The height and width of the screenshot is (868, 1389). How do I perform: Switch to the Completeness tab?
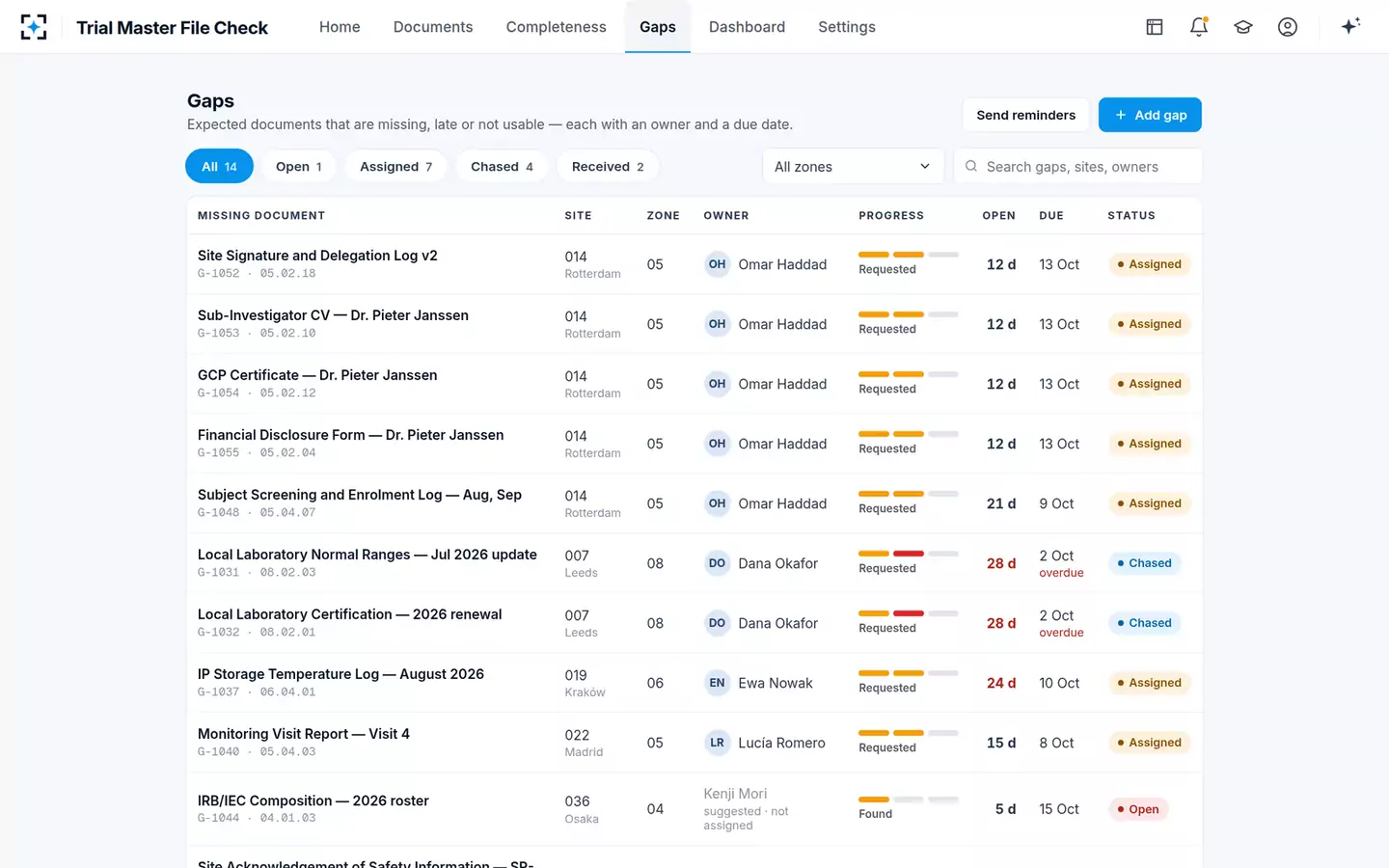tap(557, 27)
